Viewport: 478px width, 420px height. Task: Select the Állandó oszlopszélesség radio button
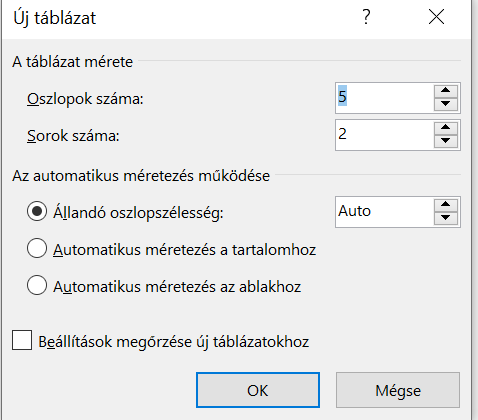[x=37, y=211]
